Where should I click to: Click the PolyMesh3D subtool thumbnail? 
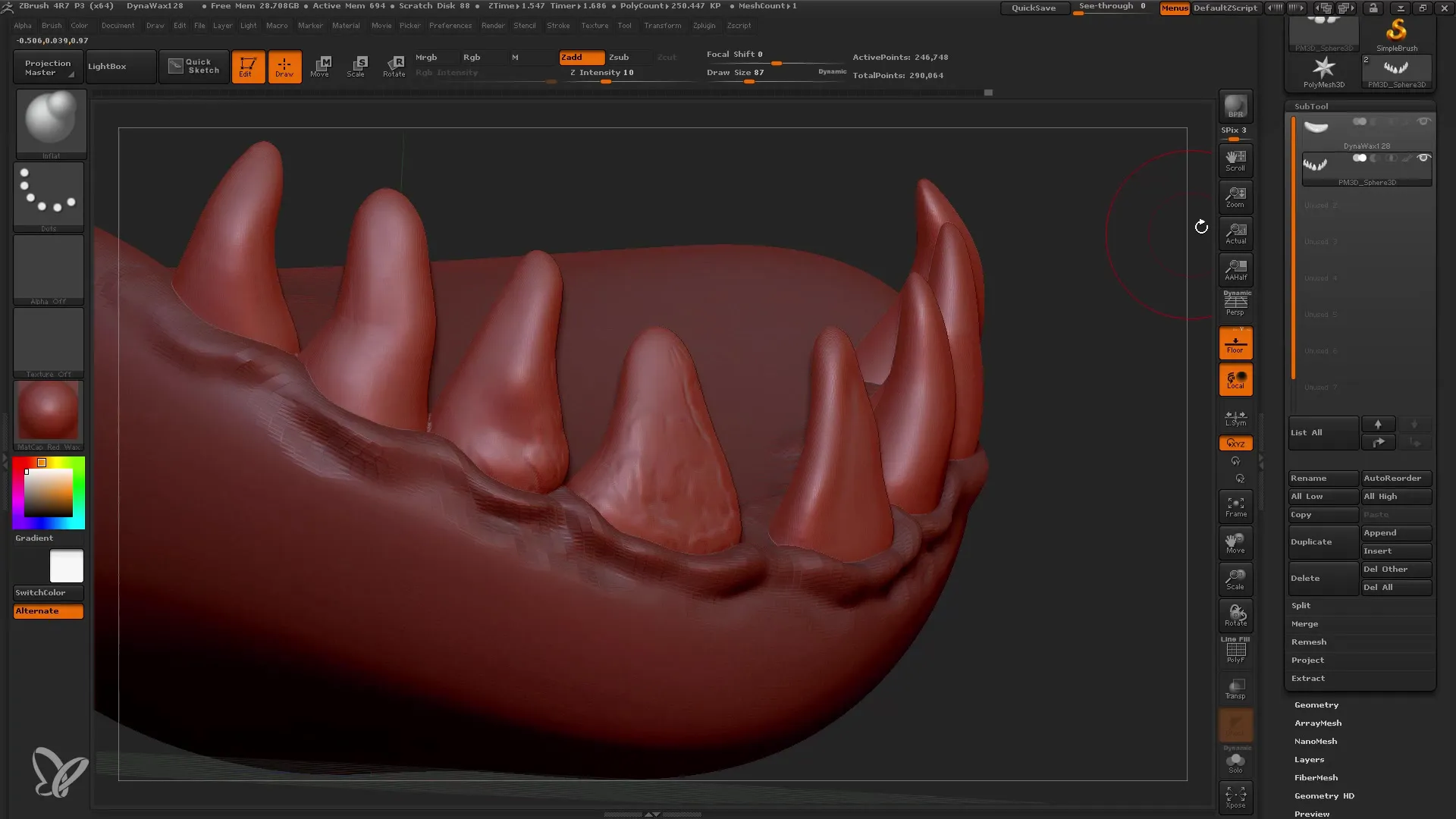1315,162
